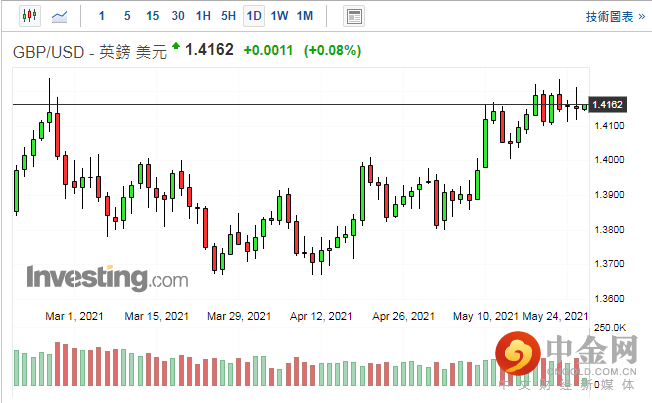Click the 1.4100 price axis label
The image size is (652, 403).
(x=610, y=126)
